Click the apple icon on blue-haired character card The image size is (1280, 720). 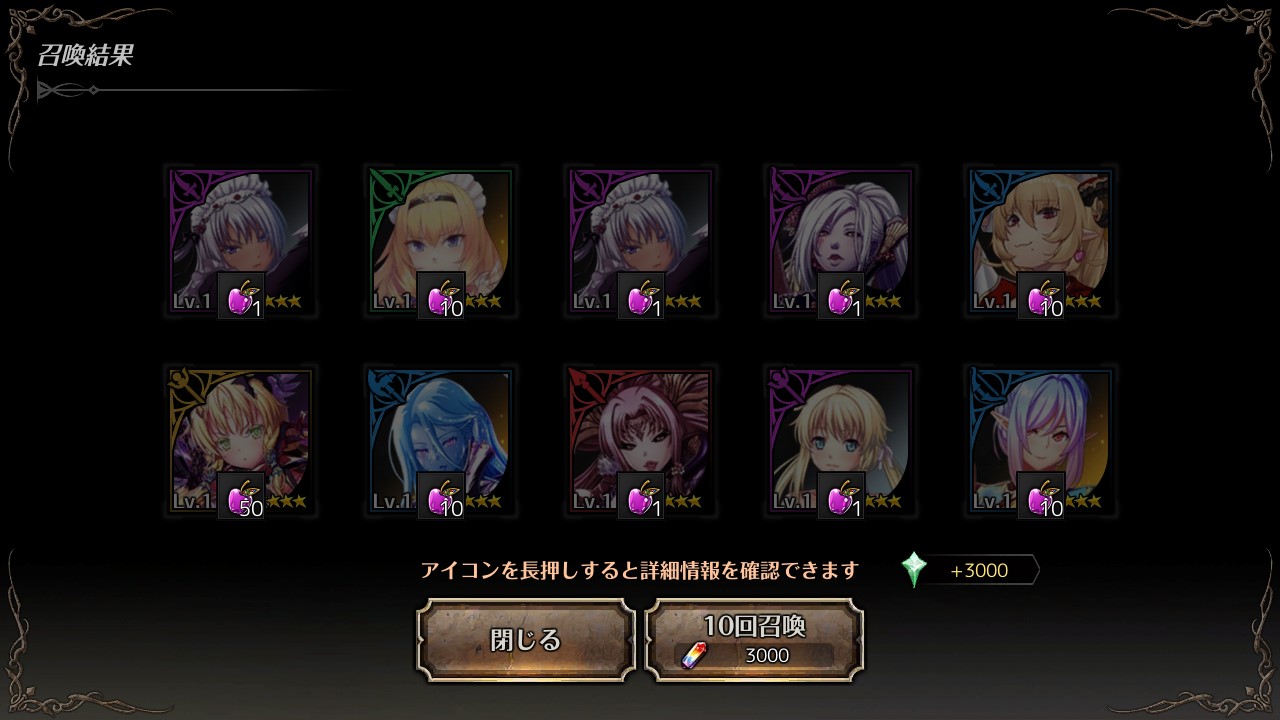(x=441, y=496)
